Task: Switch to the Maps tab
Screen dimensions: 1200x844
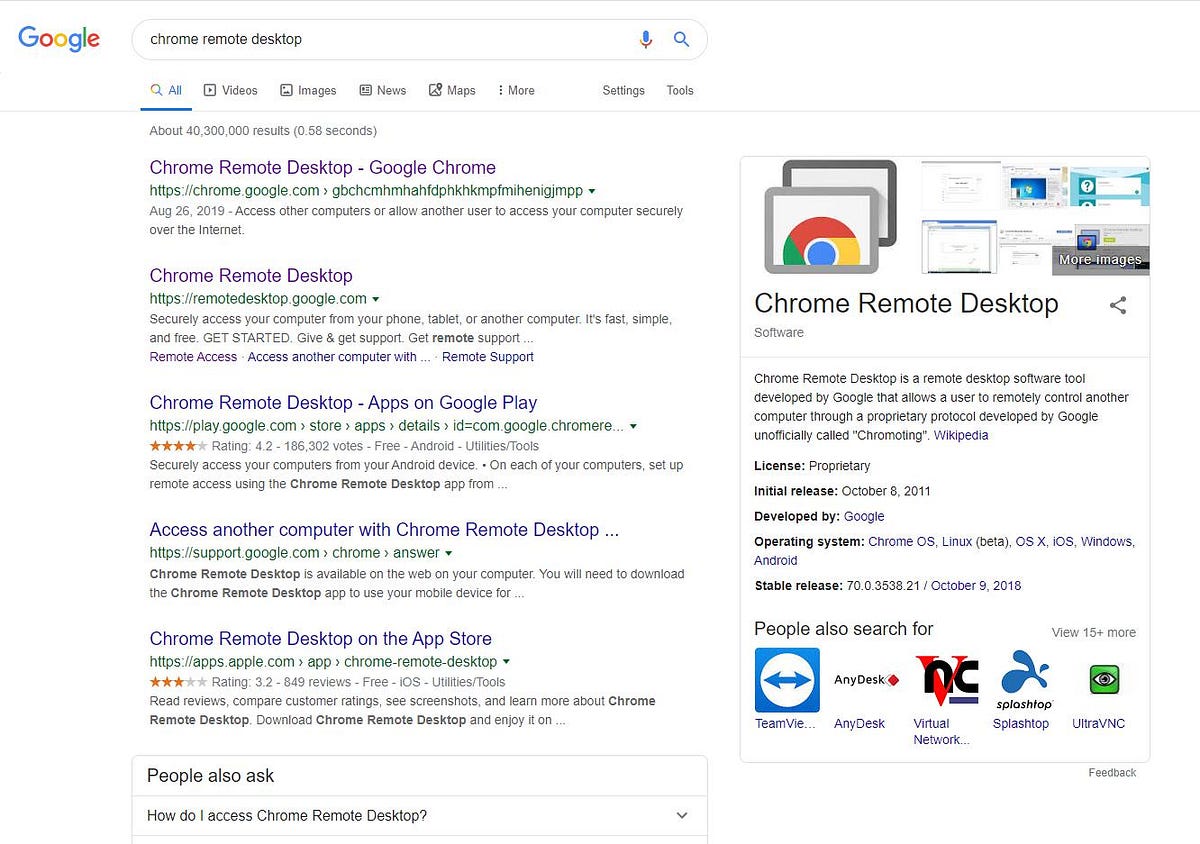Action: 452,90
